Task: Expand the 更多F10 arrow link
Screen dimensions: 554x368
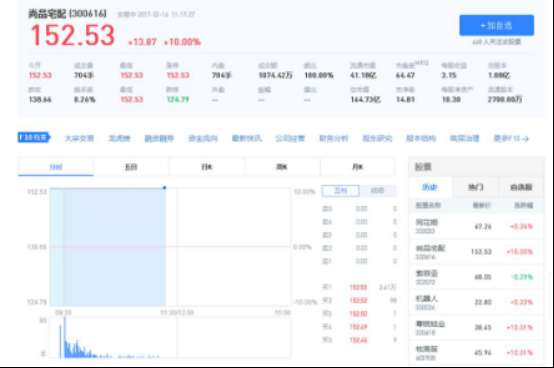Action: click(511, 138)
